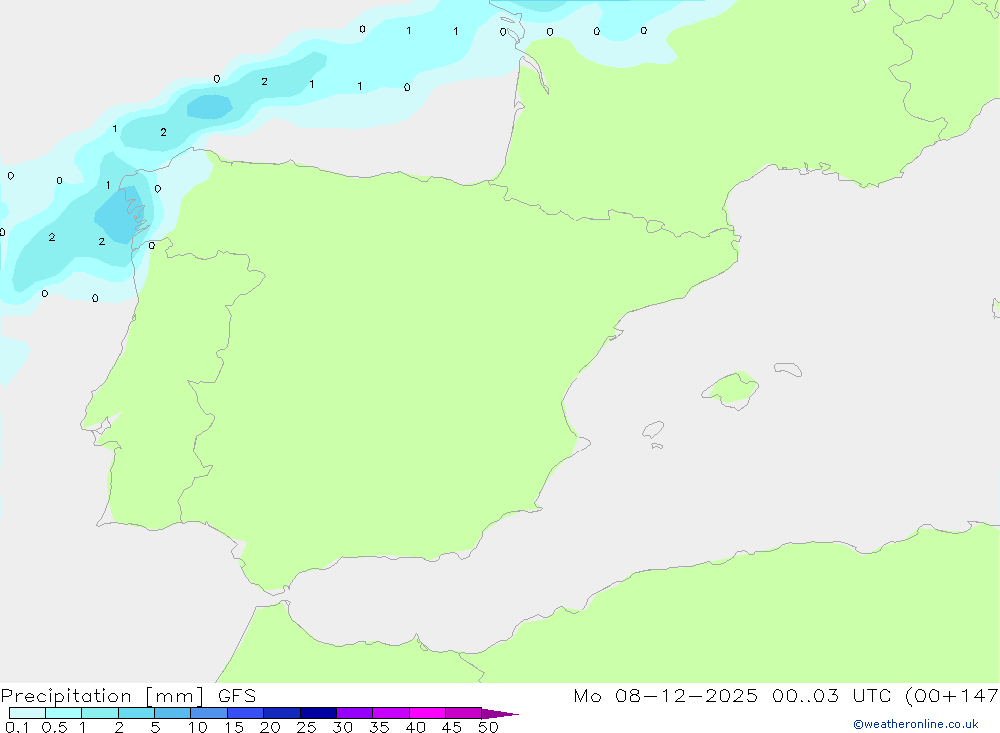The height and width of the screenshot is (733, 1000).
Task: Click the legend value '0.5'
Action: pos(54,727)
